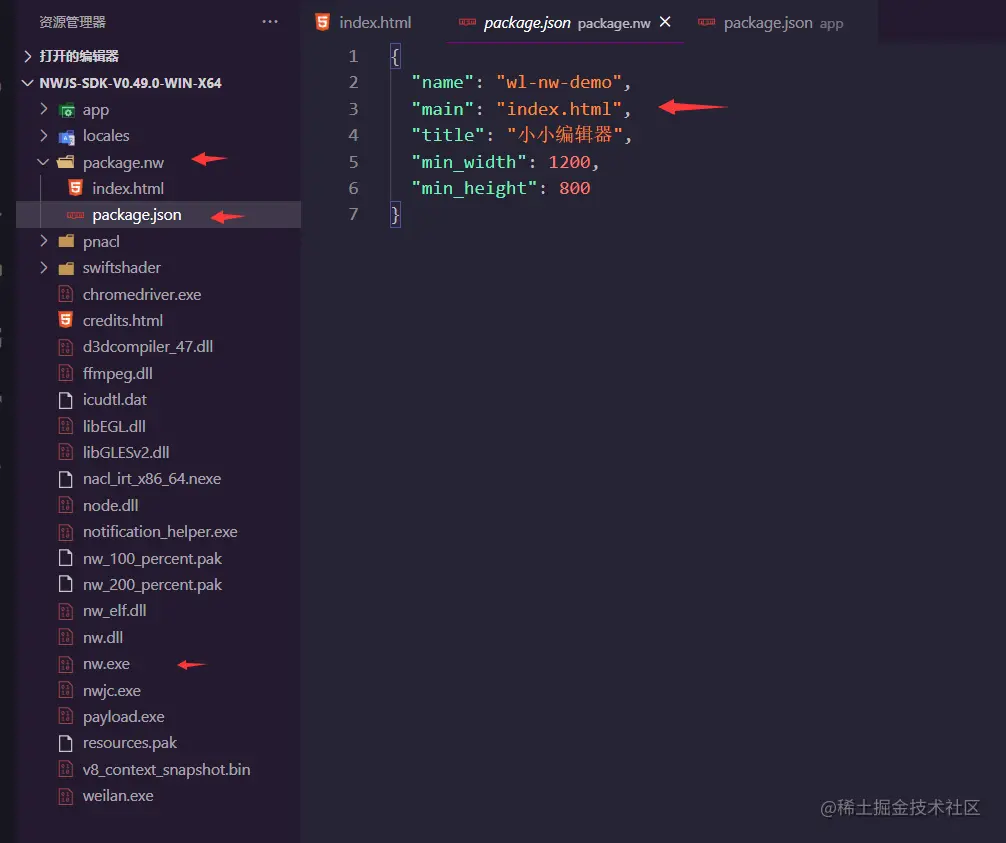This screenshot has width=1006, height=843.
Task: Open the weilan.exe file
Action: coord(118,796)
